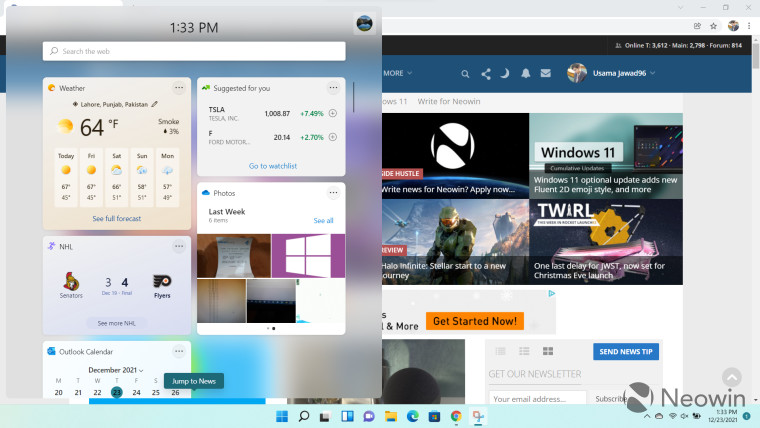Open the Widgets profile picture icon
Image resolution: width=760 pixels, height=428 pixels.
point(364,23)
